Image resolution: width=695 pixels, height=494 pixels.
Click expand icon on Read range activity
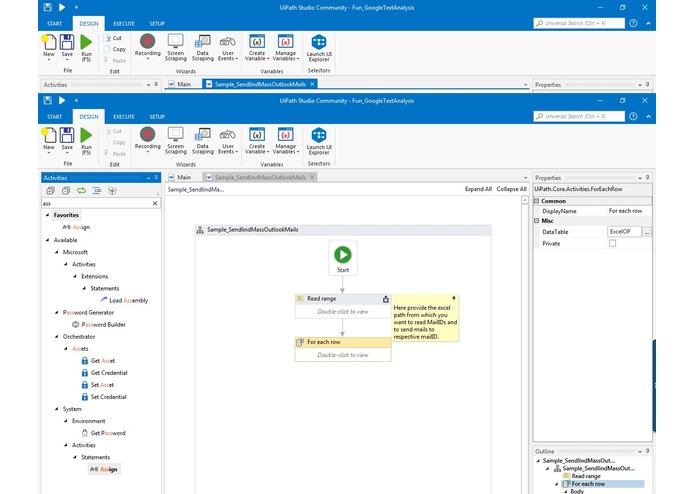pos(386,299)
